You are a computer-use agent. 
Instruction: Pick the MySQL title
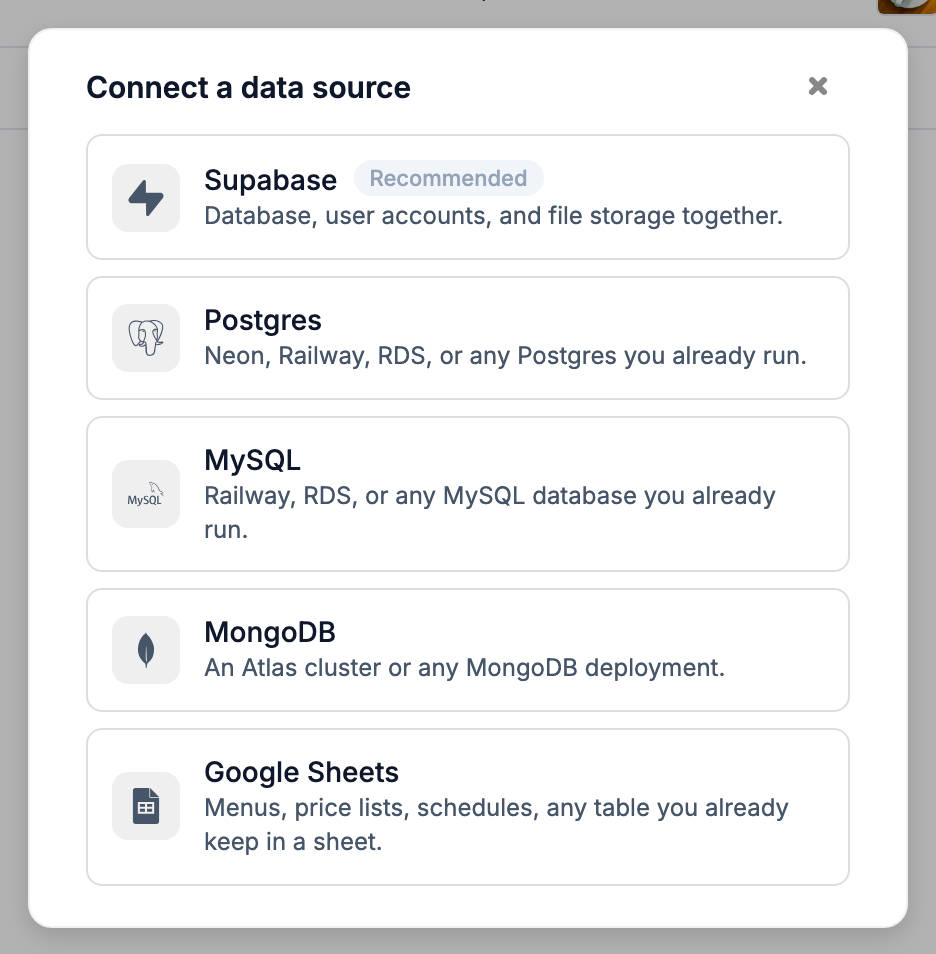[x=253, y=460]
